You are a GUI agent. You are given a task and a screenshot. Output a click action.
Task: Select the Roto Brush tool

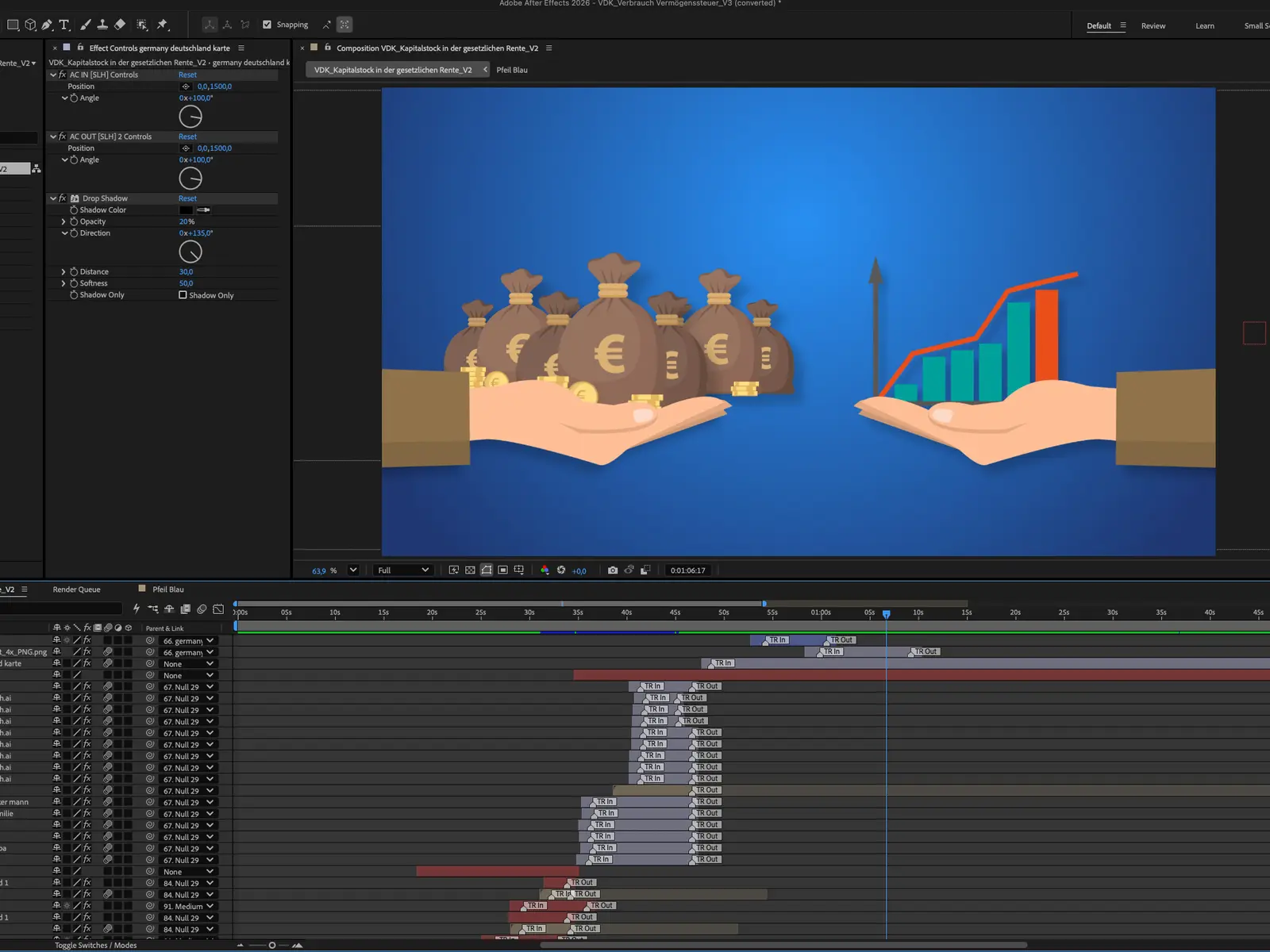point(142,25)
